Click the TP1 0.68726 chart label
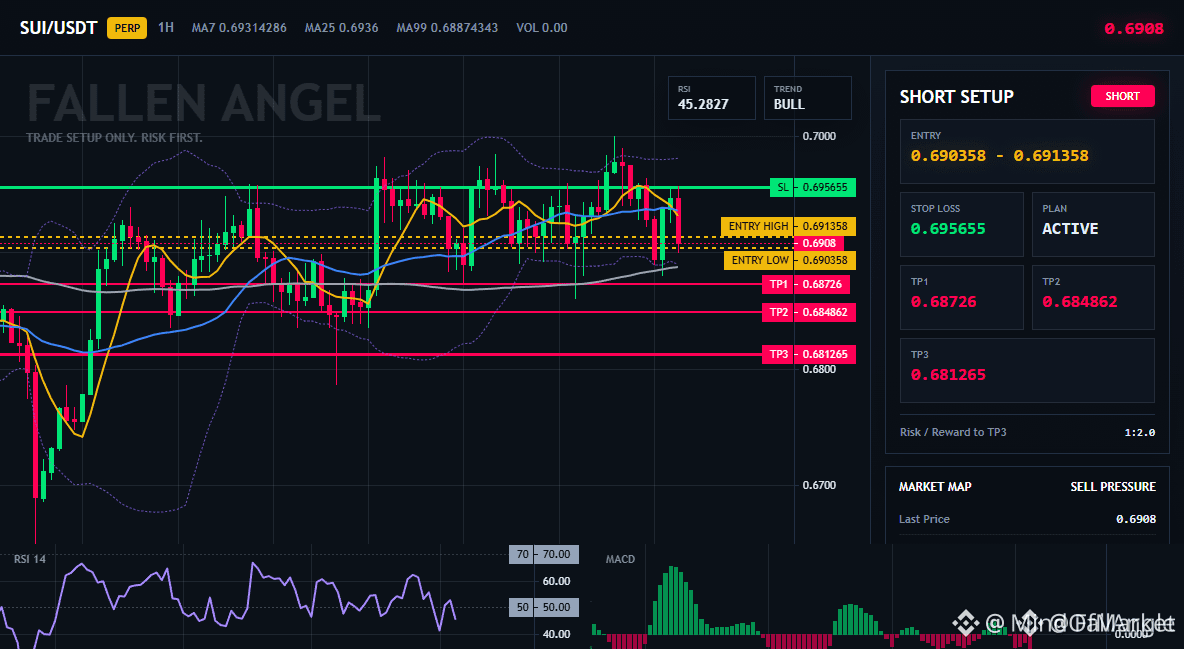This screenshot has height=649, width=1184. 806,284
